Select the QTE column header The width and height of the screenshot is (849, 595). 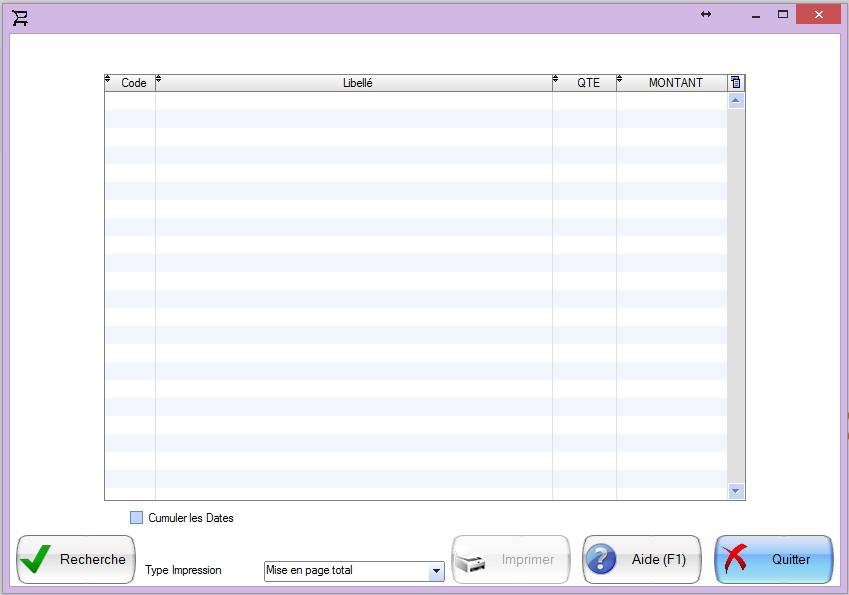coord(589,83)
